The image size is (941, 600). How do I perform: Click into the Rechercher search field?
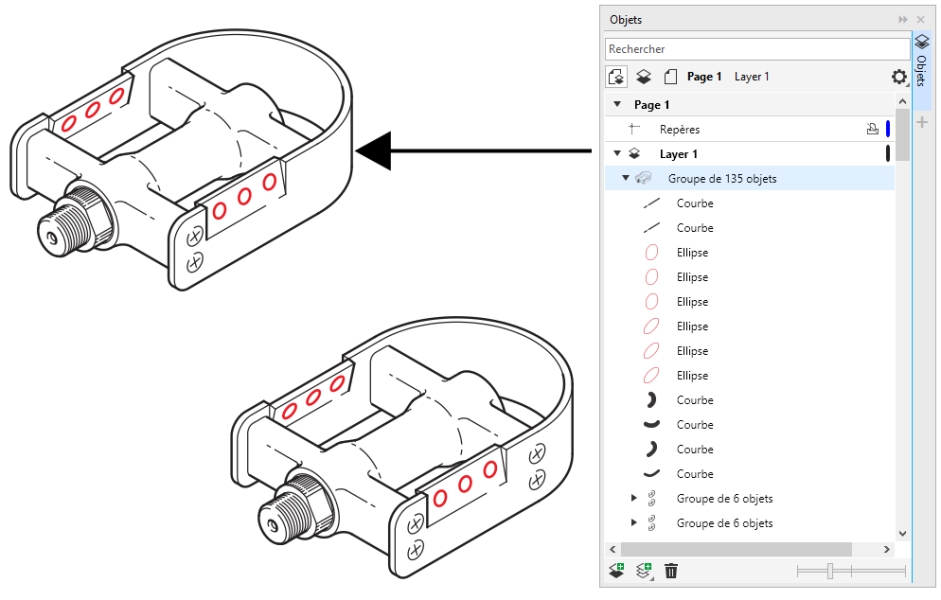(755, 49)
